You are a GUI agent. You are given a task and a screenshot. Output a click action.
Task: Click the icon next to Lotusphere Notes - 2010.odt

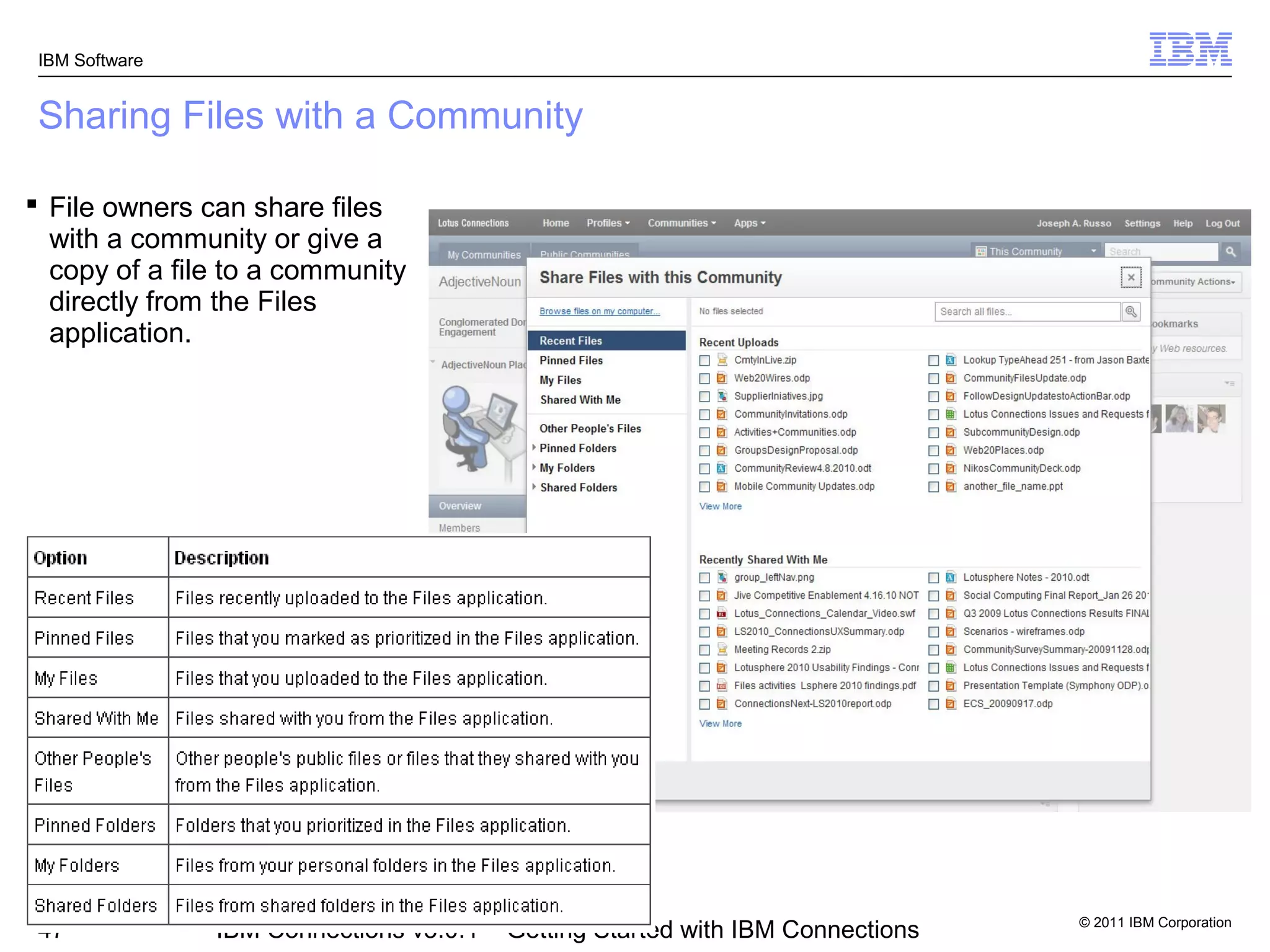point(951,578)
